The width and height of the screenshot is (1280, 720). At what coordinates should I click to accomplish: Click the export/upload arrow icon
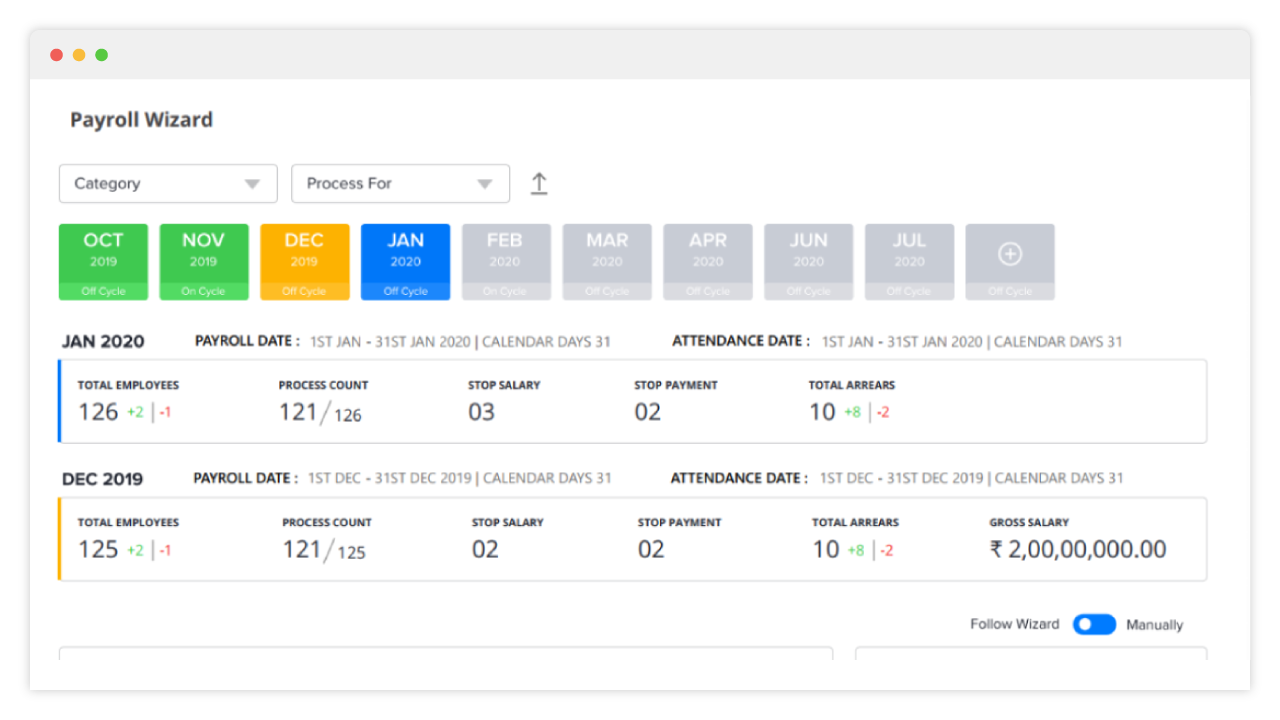pyautogui.click(x=539, y=183)
